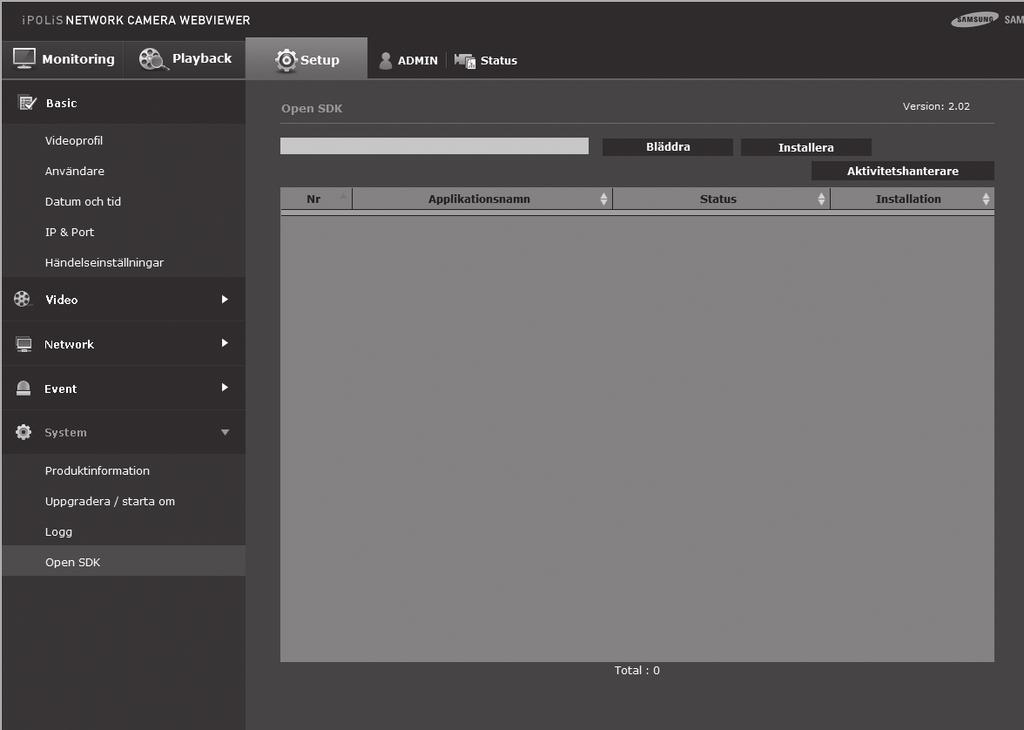Image resolution: width=1024 pixels, height=730 pixels.
Task: Sort by the Nr column arrow
Action: pos(343,195)
